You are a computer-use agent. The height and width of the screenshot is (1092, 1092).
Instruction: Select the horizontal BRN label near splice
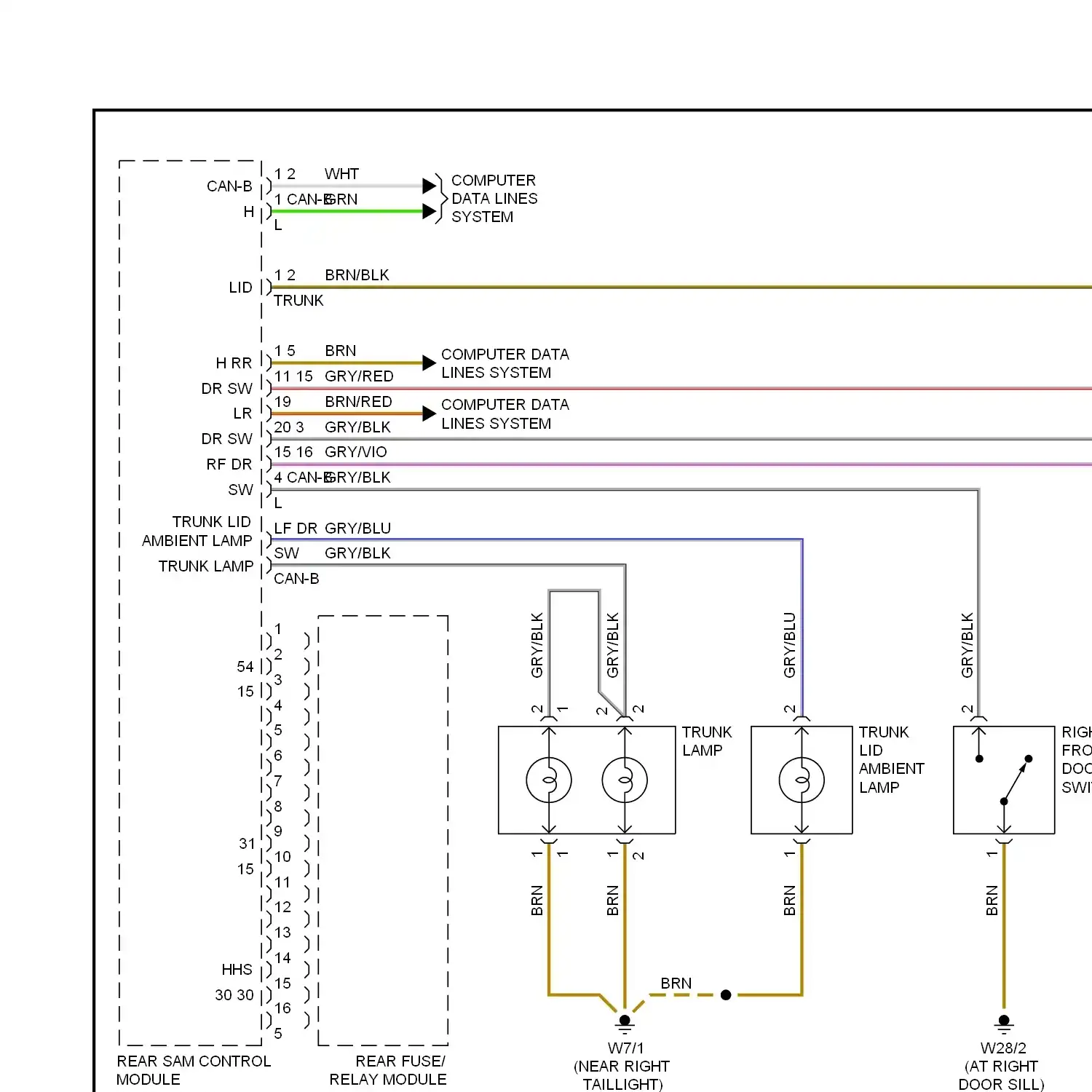[x=676, y=984]
